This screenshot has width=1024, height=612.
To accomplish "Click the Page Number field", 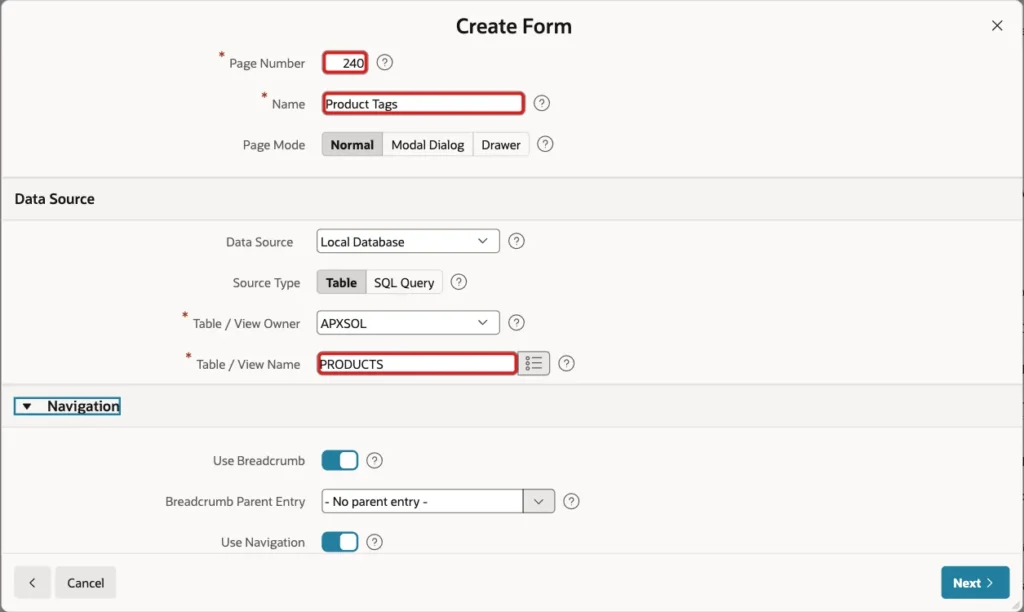I will [345, 63].
